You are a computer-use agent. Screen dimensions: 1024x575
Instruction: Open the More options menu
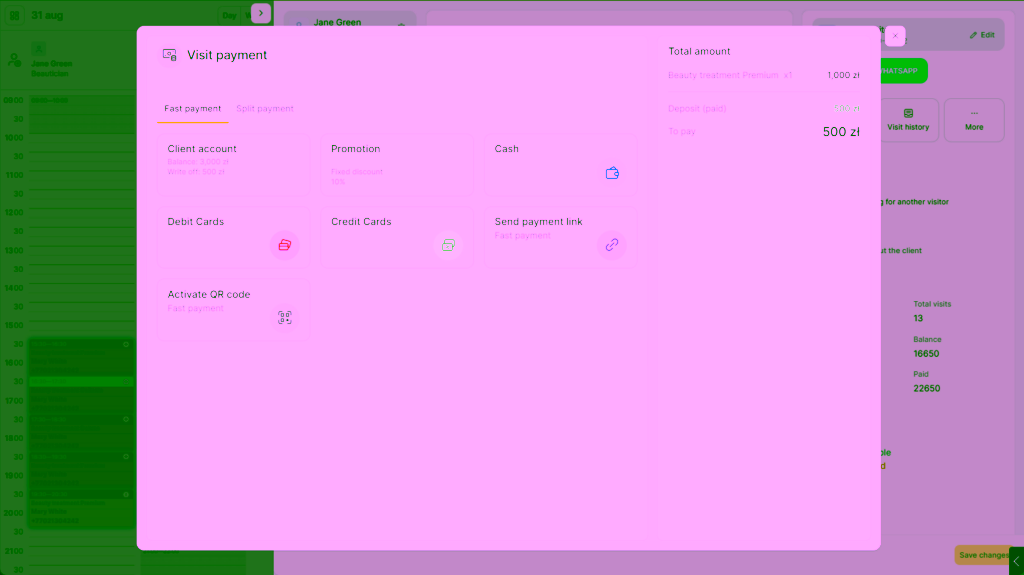(x=974, y=120)
